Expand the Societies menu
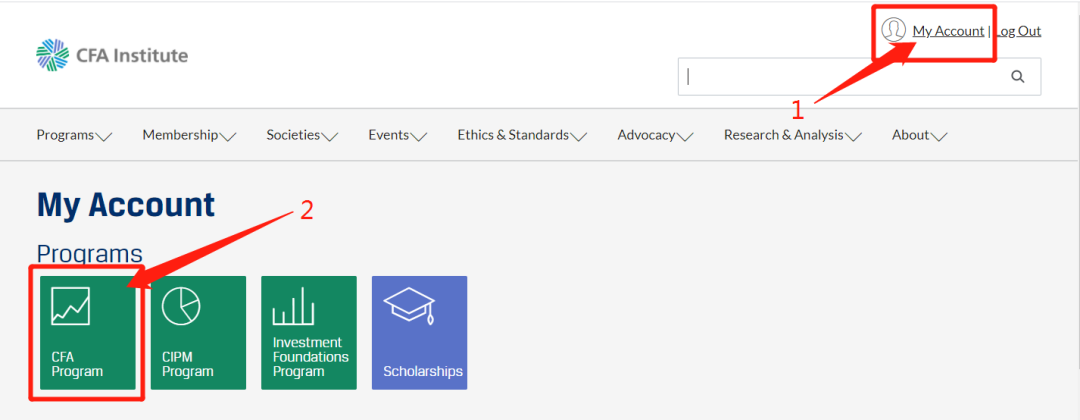Image resolution: width=1080 pixels, height=420 pixels. point(302,135)
